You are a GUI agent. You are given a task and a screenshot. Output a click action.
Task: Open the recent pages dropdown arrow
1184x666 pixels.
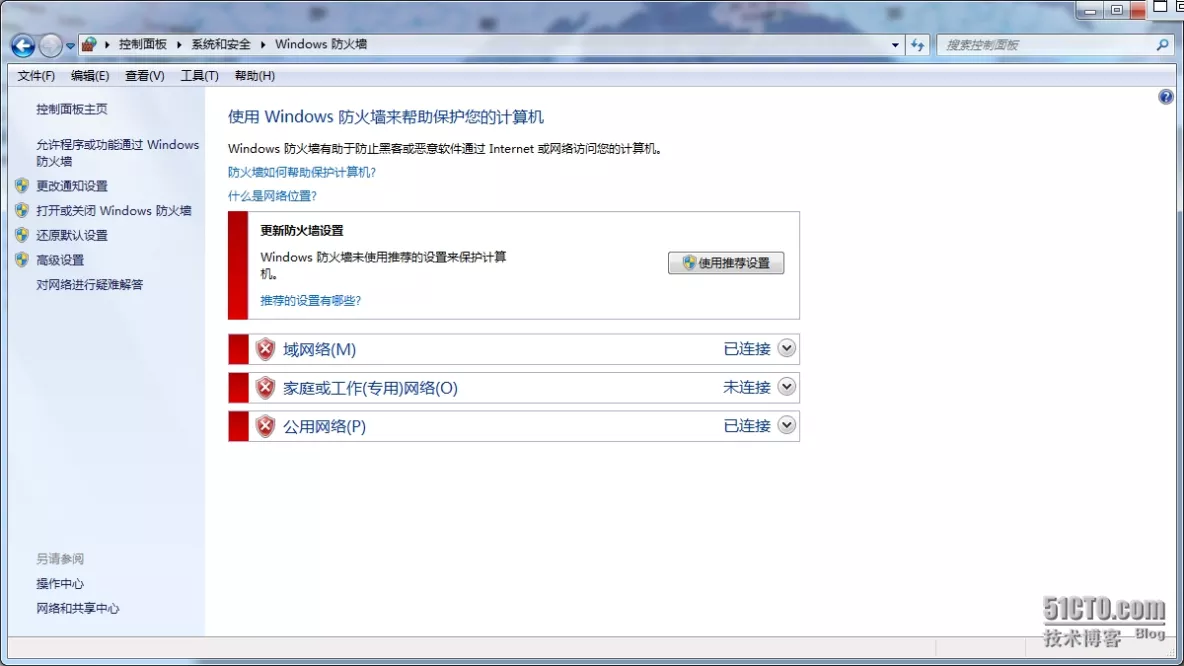(70, 46)
